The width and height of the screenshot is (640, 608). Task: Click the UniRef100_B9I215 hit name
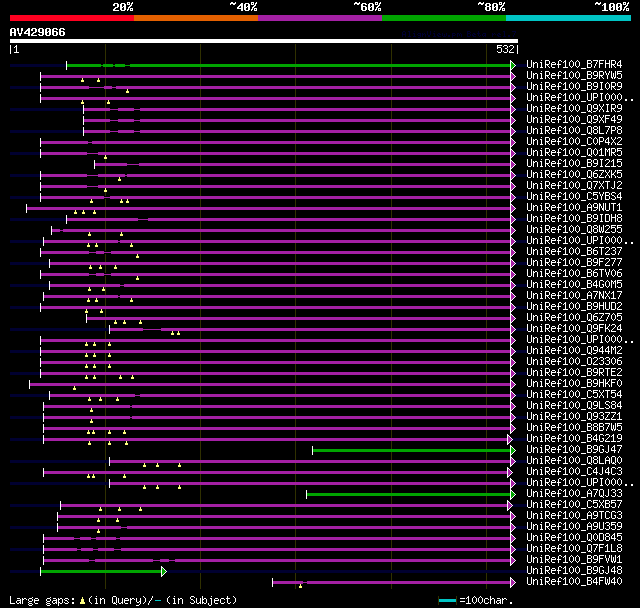coord(574,164)
